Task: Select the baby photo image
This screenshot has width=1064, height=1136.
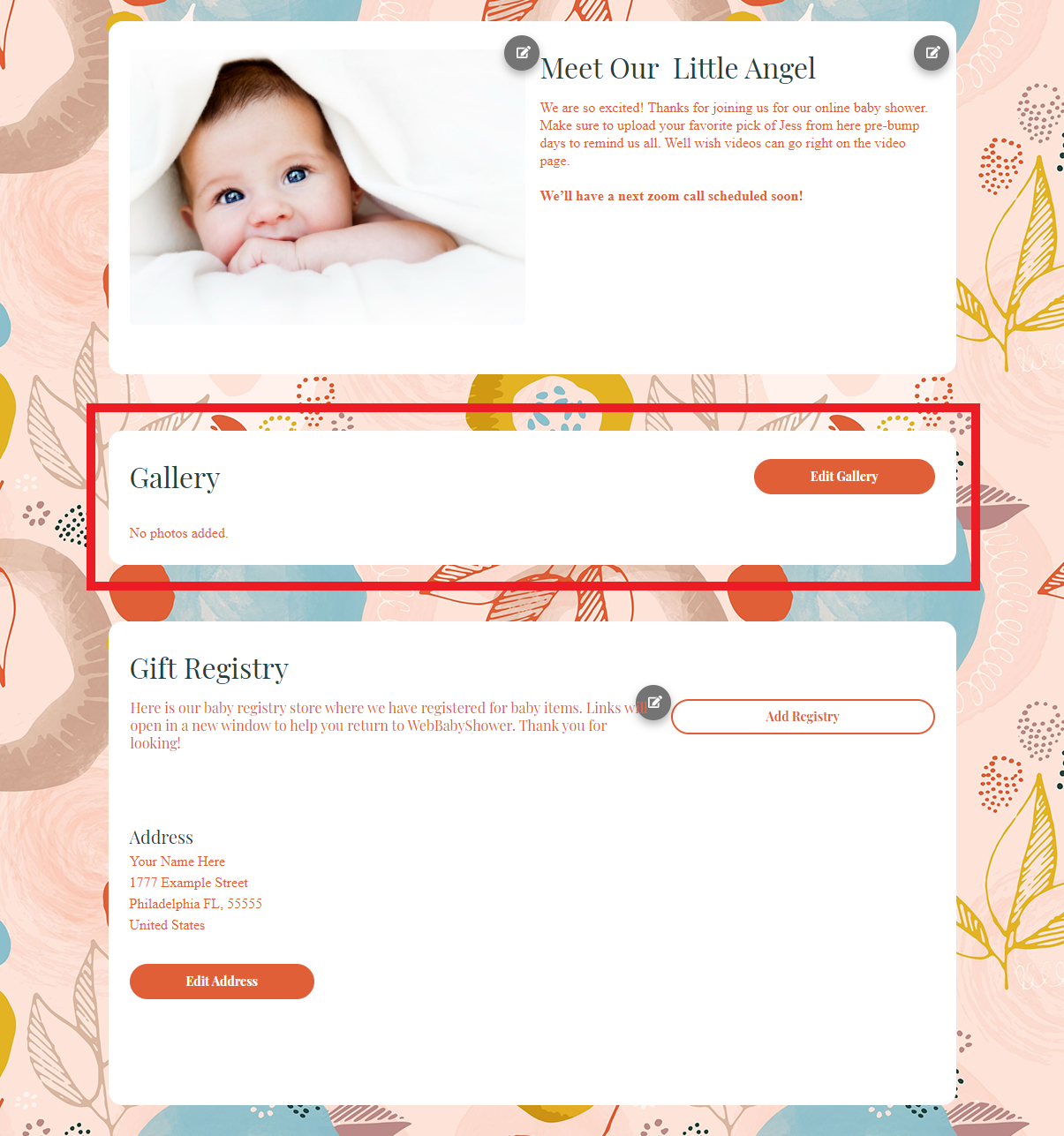Action: pos(328,187)
